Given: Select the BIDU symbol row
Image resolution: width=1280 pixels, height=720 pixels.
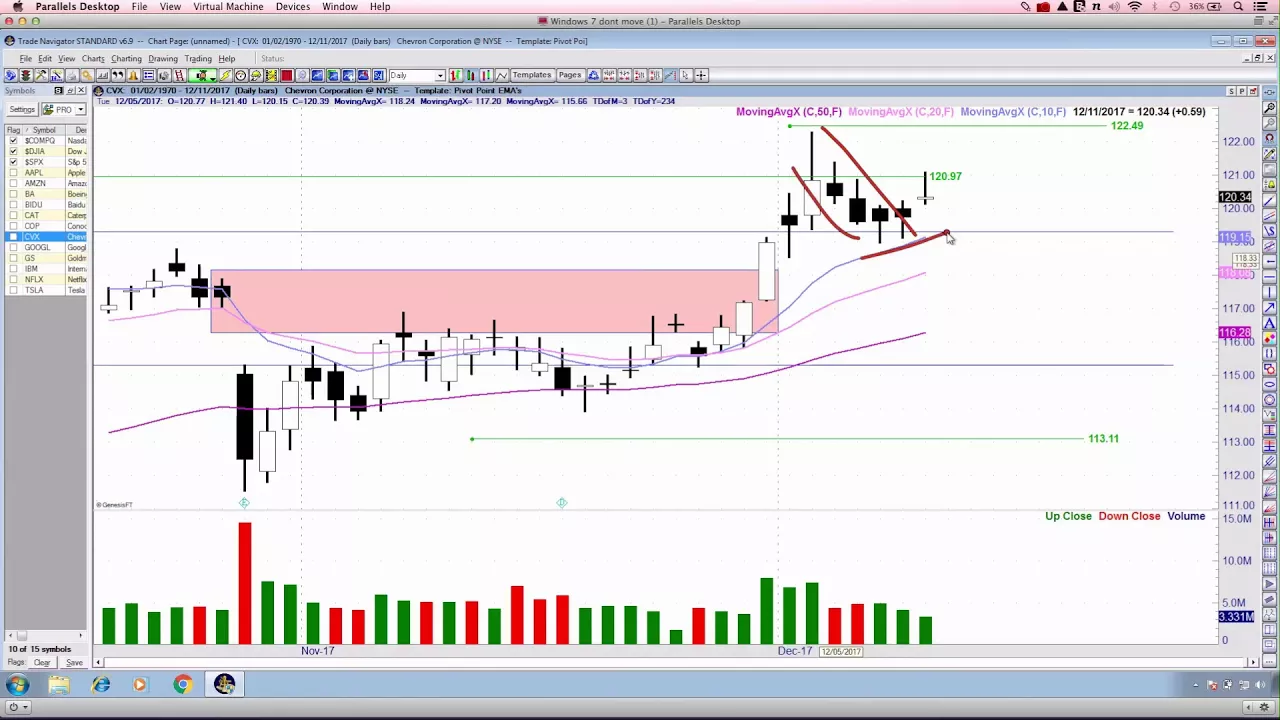Looking at the screenshot, I should [x=46, y=205].
